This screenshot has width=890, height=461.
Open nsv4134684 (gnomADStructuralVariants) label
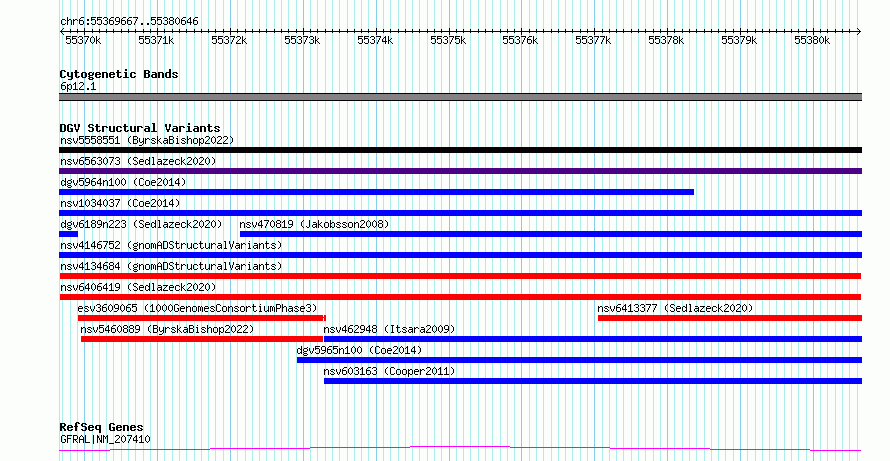point(171,266)
